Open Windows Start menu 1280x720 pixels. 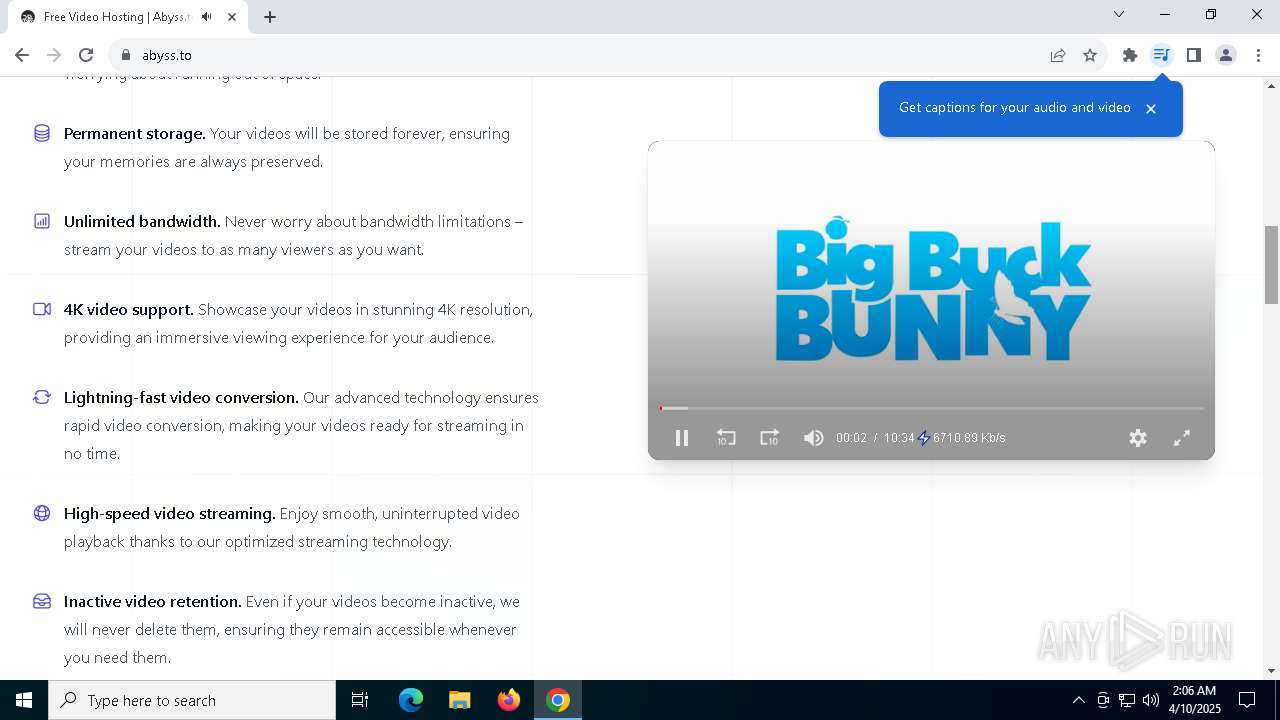pyautogui.click(x=24, y=700)
